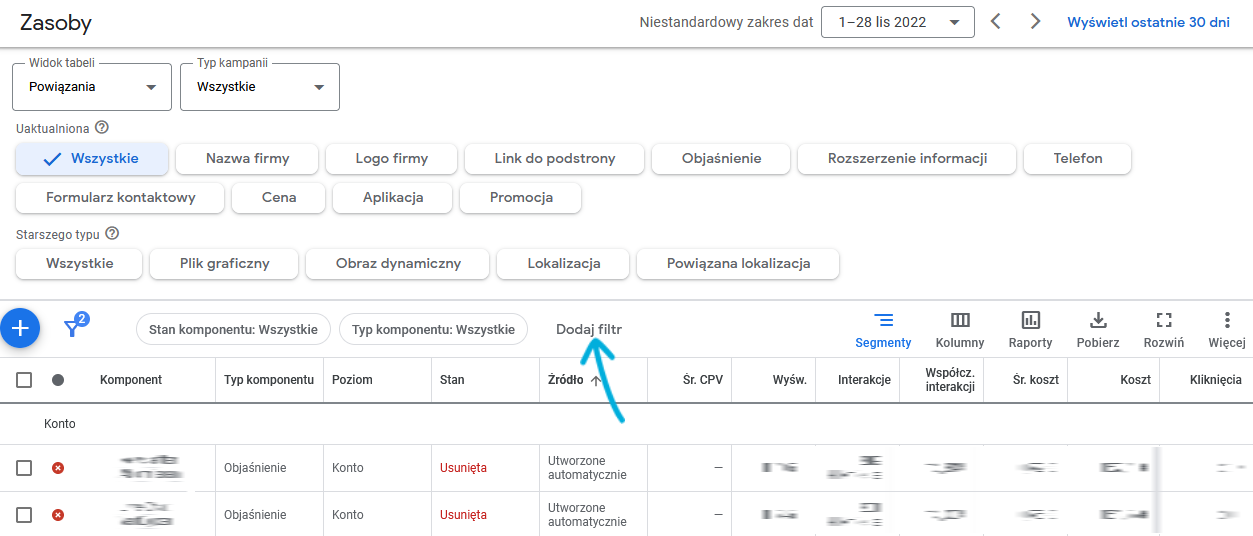Click the Dodaj filtr field

tap(589, 329)
